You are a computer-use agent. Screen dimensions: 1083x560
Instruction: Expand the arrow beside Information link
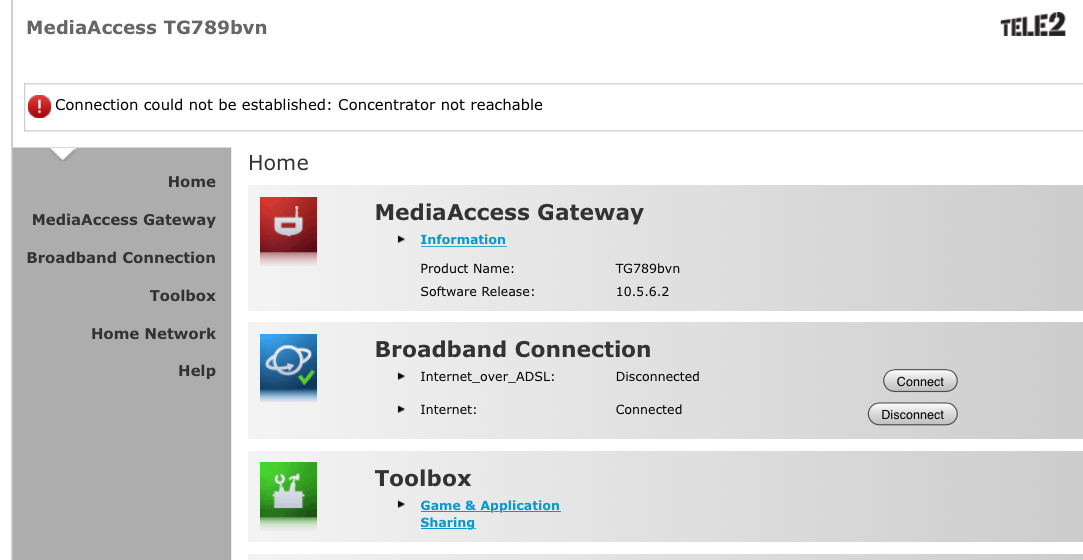tap(401, 239)
